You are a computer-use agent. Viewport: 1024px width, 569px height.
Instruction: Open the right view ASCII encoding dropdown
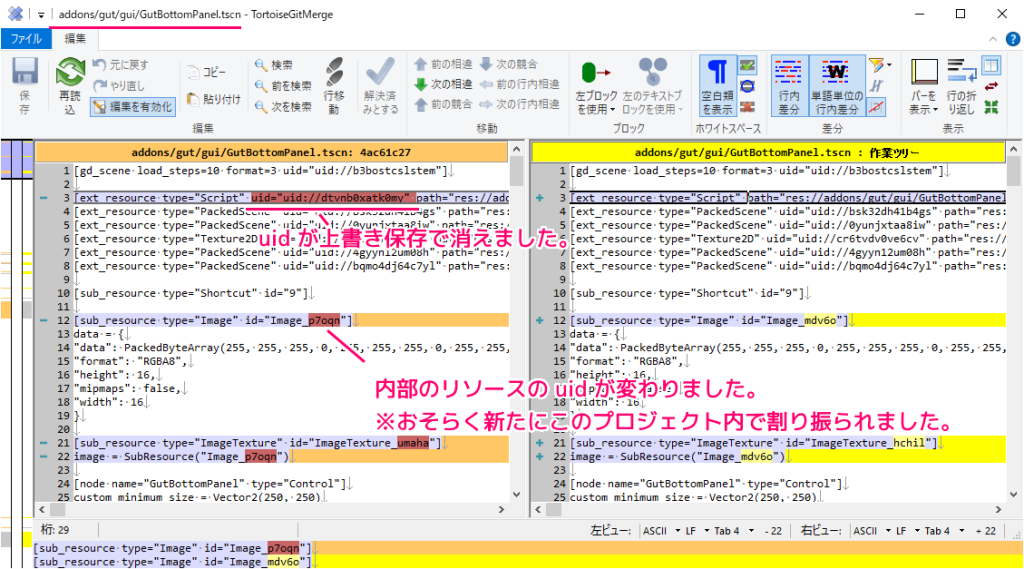[x=871, y=530]
